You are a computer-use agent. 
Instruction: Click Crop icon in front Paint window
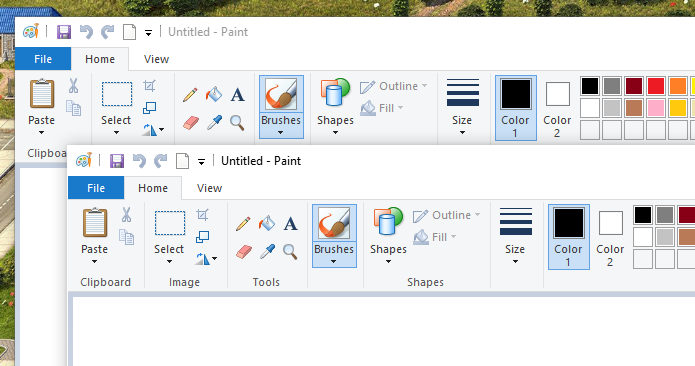203,215
